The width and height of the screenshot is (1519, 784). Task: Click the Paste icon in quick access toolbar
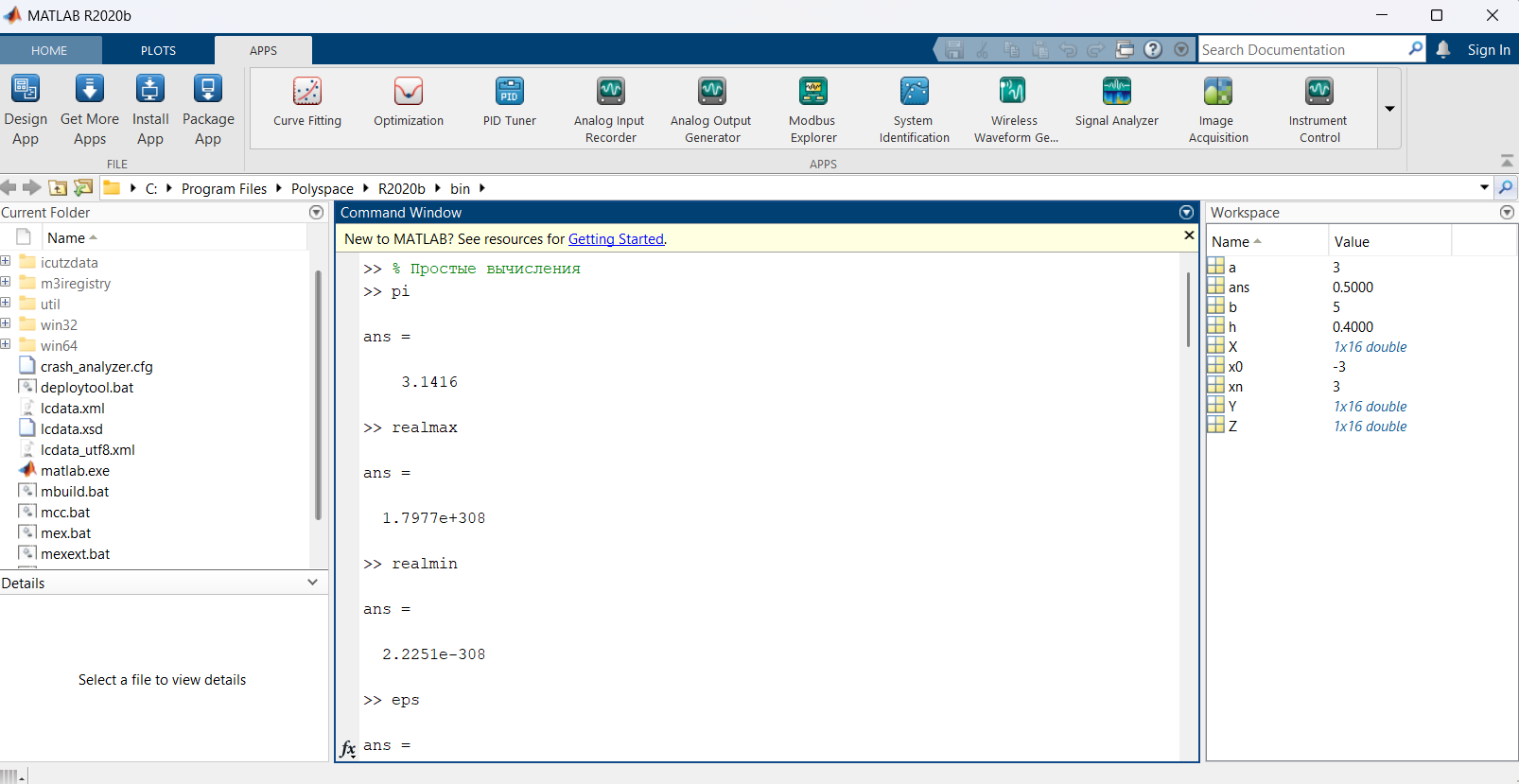pyautogui.click(x=1039, y=49)
